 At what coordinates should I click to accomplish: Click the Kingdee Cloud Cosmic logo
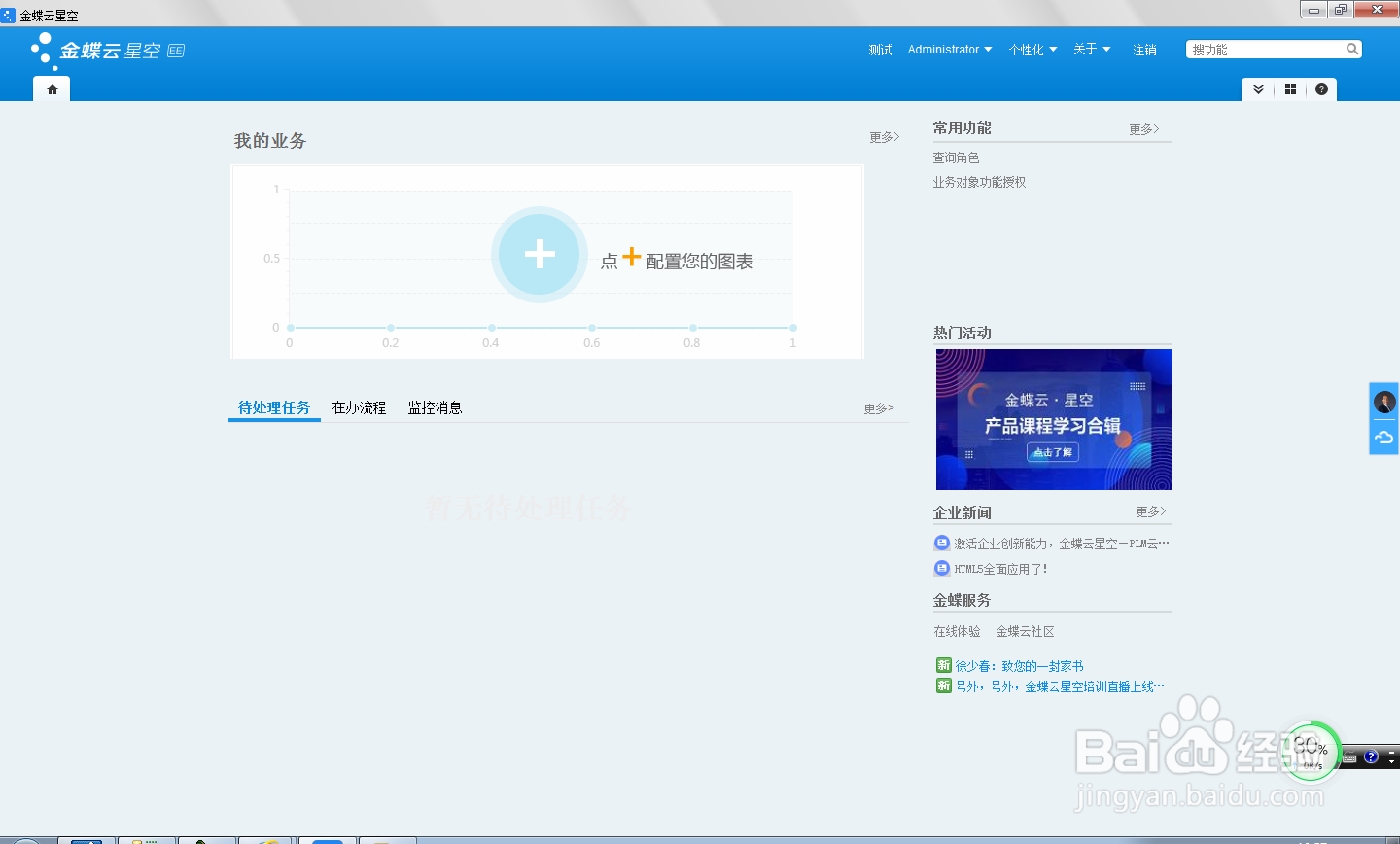[108, 51]
